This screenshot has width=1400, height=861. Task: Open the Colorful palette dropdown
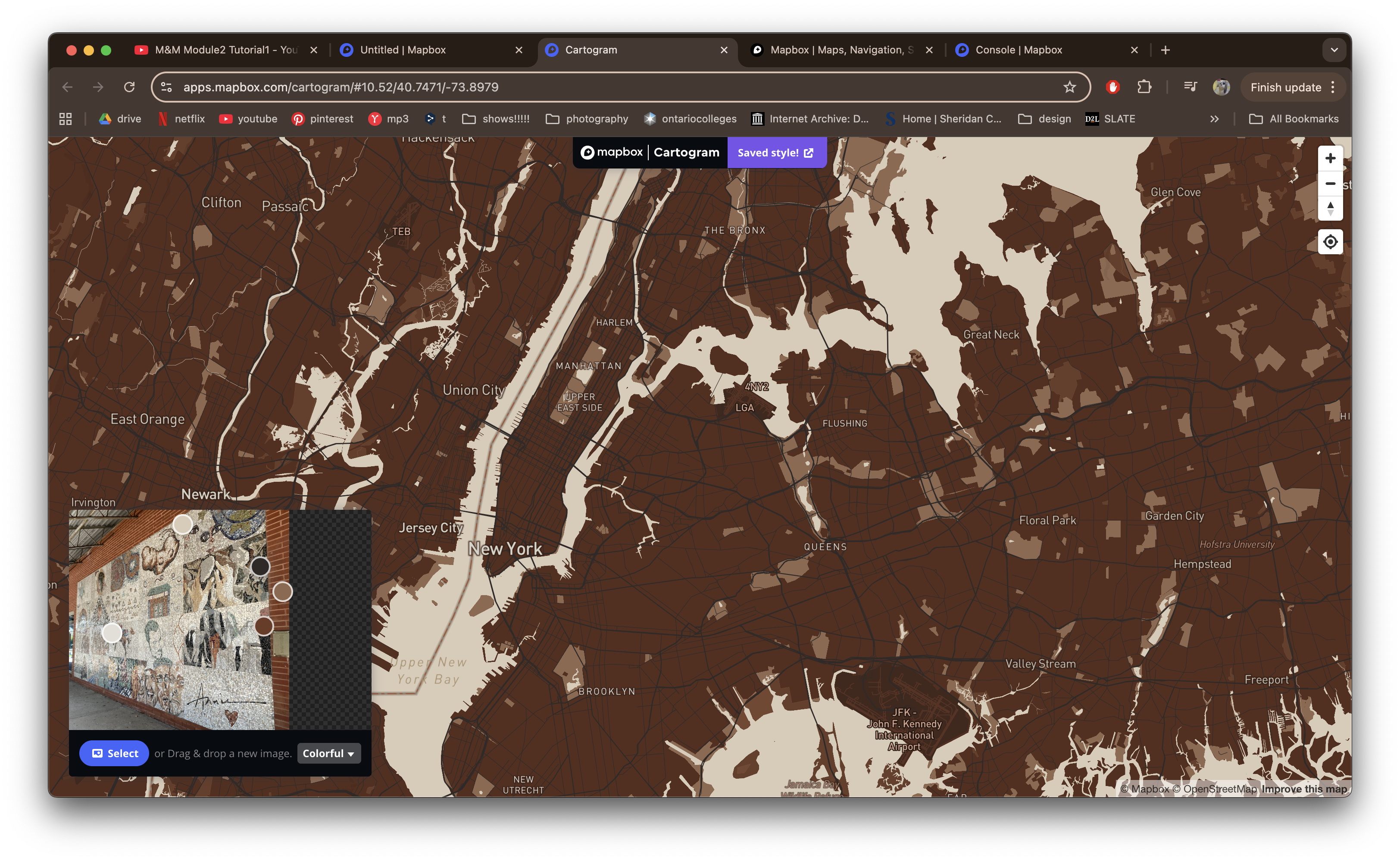click(x=328, y=753)
